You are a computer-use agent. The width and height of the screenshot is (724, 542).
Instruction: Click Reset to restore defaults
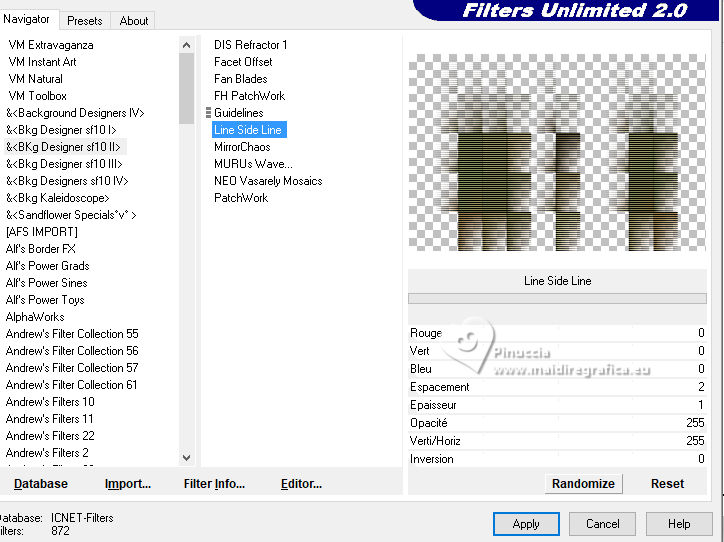pos(667,484)
